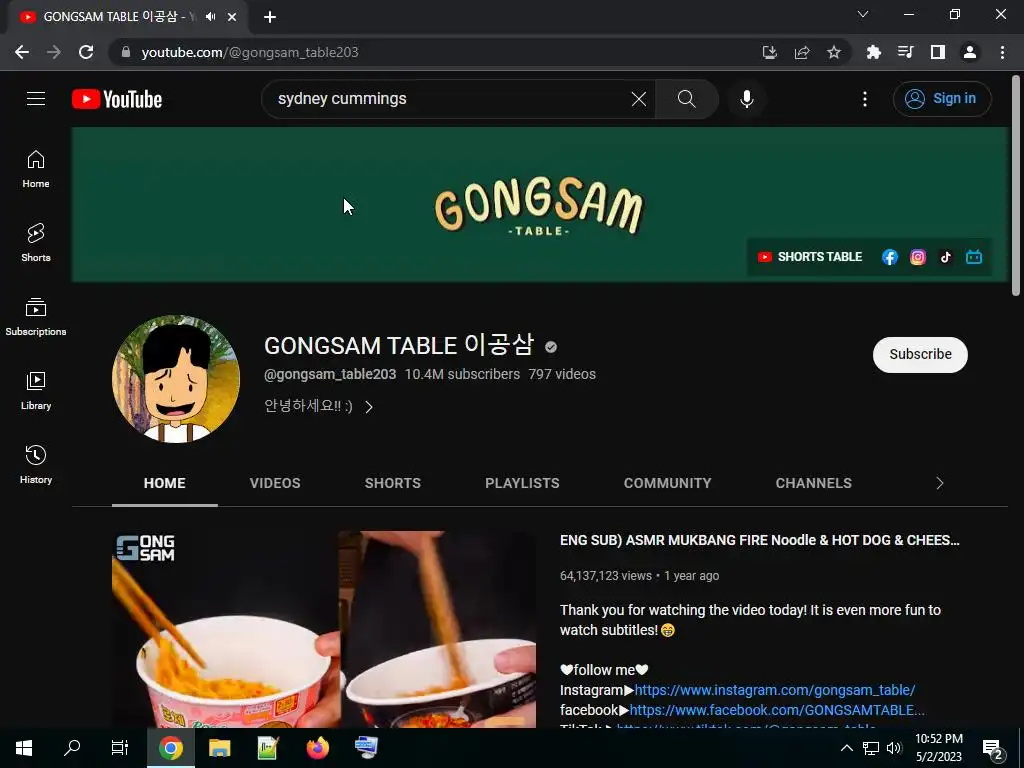The image size is (1024, 768).
Task: Open the ASMR MUKBANG FIRE Noodle title
Action: (x=760, y=540)
